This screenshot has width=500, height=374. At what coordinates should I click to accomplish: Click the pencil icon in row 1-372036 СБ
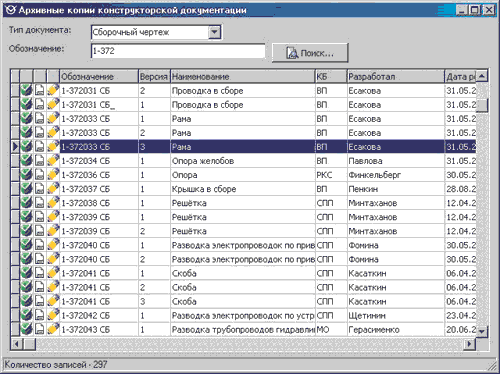pyautogui.click(x=53, y=175)
